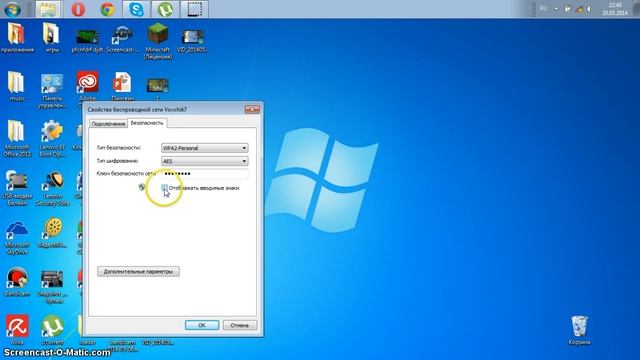The width and height of the screenshot is (640, 360).
Task: Launch Opera browser from taskbar
Action: tap(78, 9)
